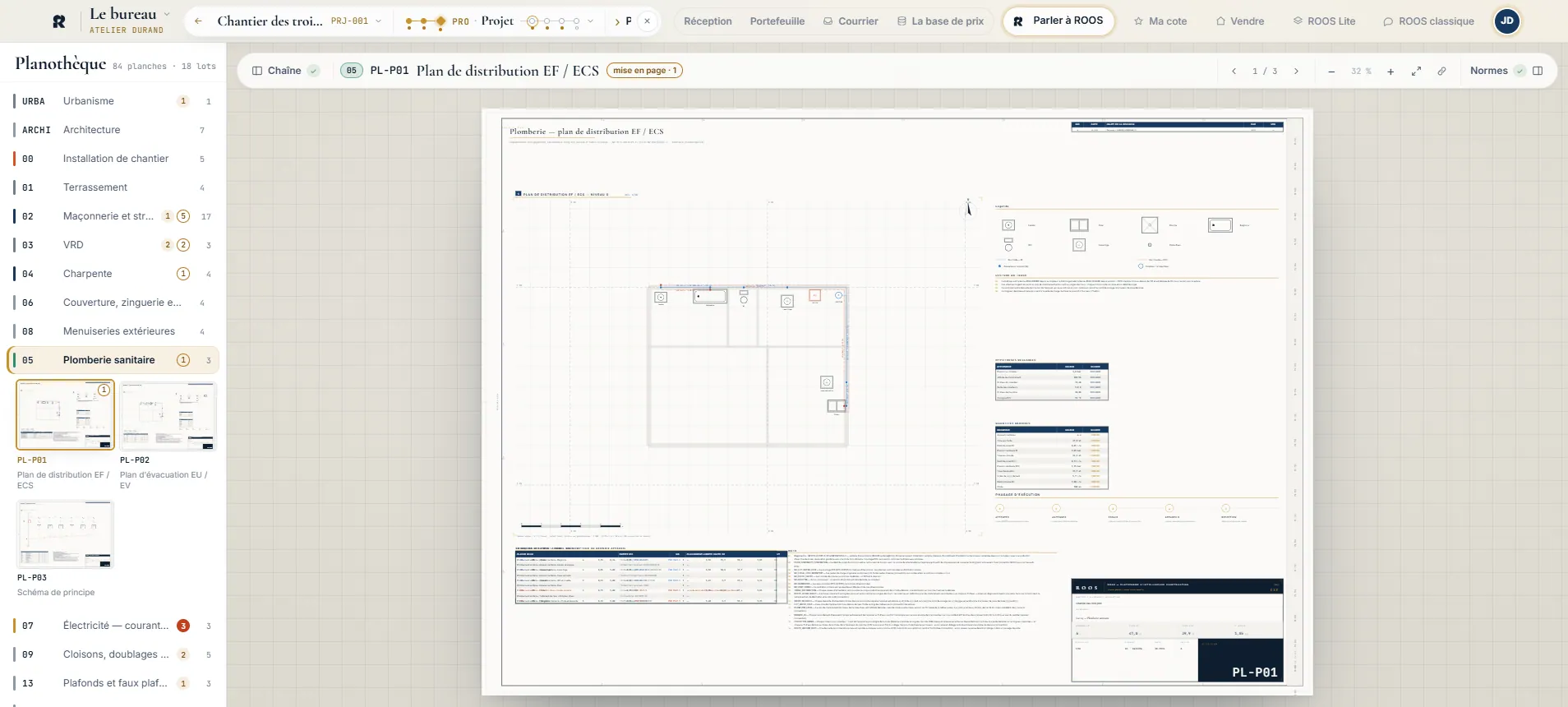Image resolution: width=1568 pixels, height=707 pixels.
Task: Open the Courrier tab
Action: click(x=851, y=21)
